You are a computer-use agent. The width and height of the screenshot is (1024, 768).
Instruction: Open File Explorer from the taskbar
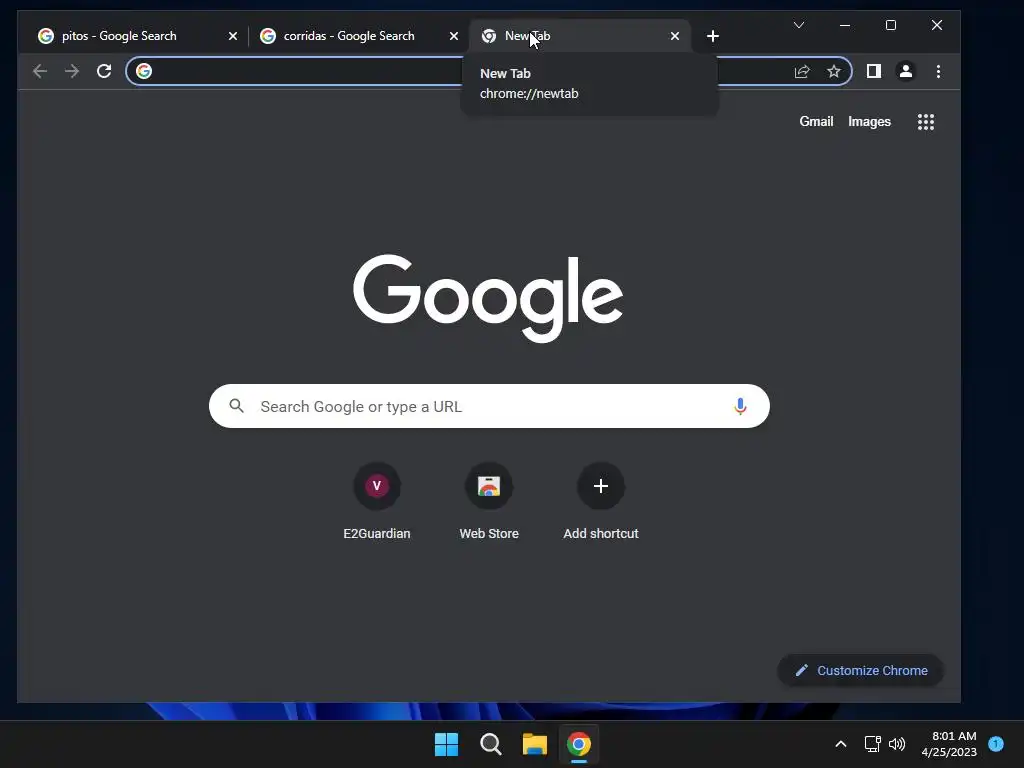point(535,744)
